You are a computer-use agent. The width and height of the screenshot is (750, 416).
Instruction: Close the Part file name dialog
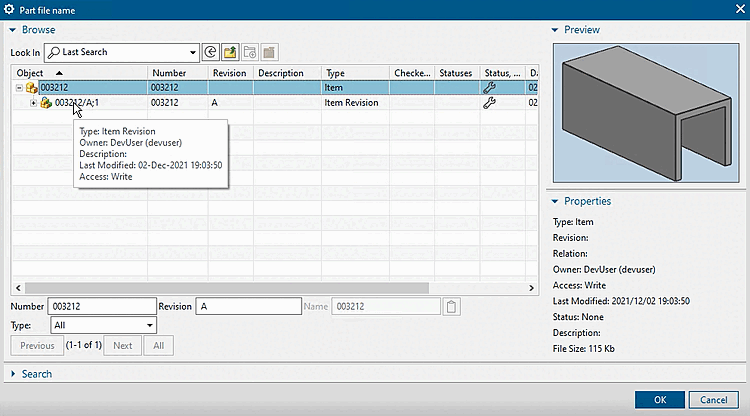(x=740, y=10)
